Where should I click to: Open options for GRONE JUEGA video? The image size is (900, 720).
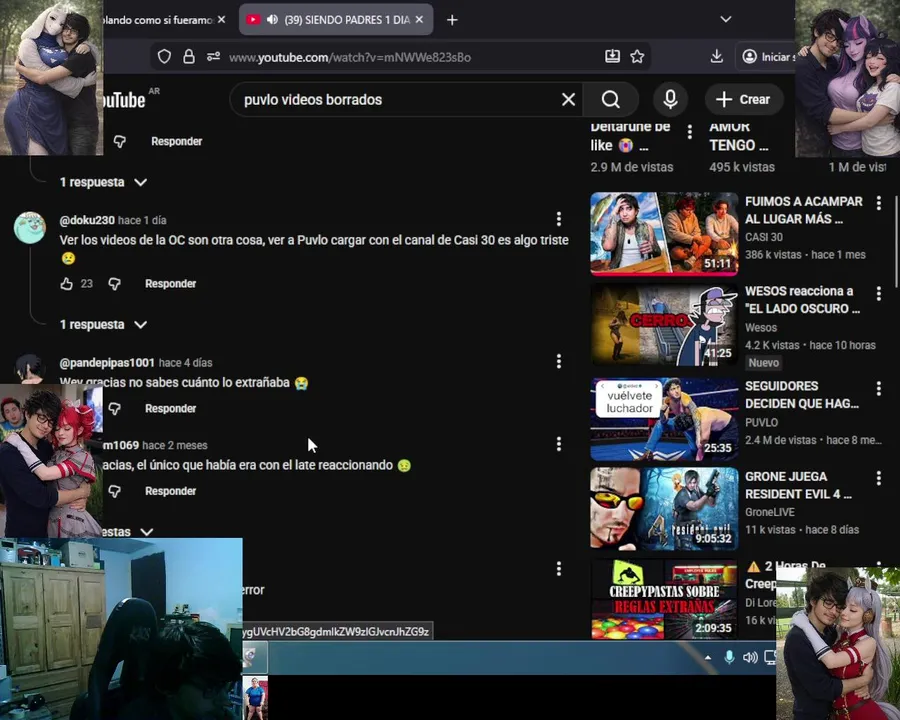coord(878,478)
